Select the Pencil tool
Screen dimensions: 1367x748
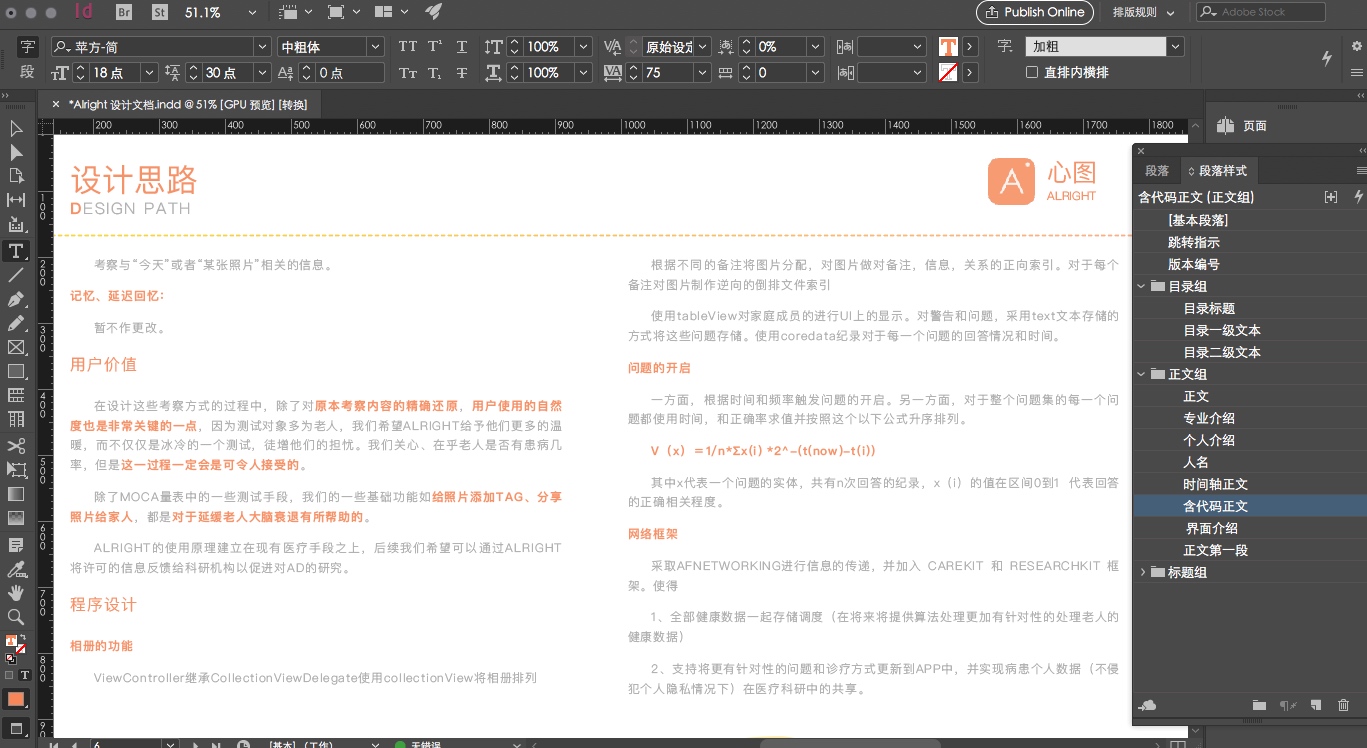click(x=16, y=323)
